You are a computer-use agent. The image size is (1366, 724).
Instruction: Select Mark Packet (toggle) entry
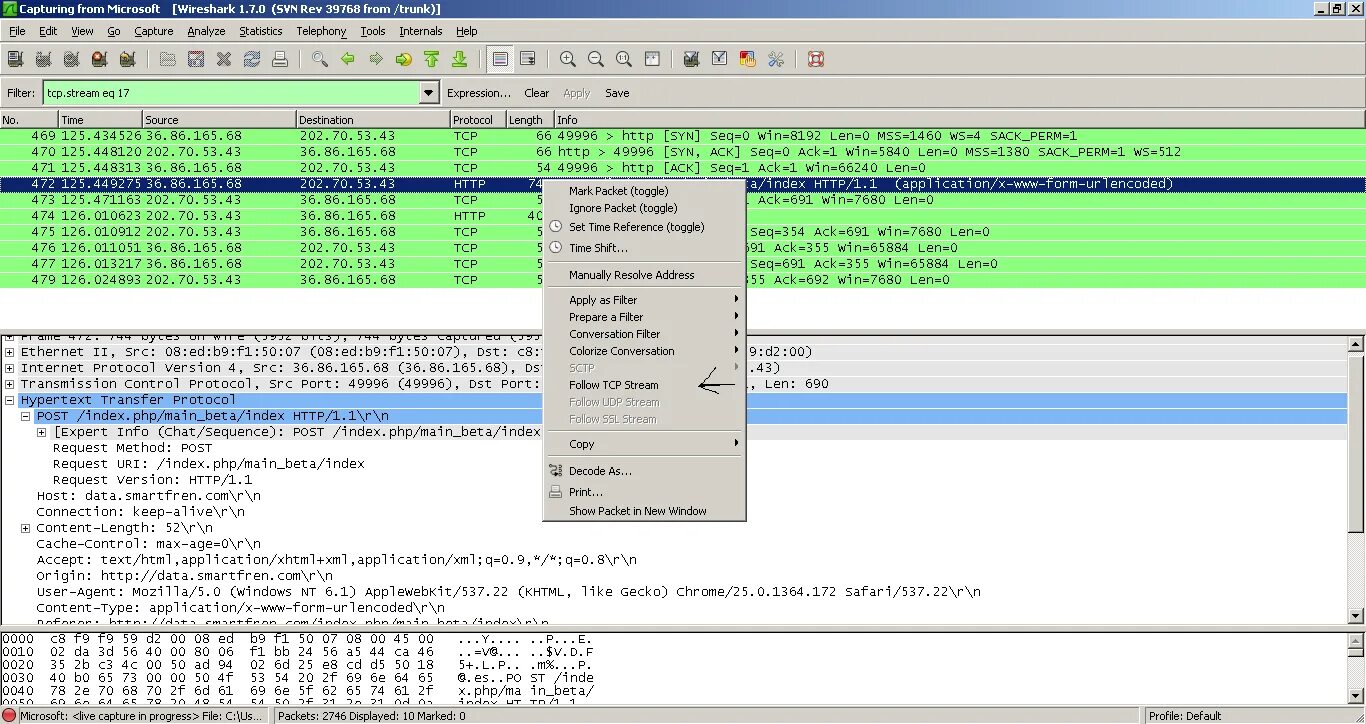(645, 191)
